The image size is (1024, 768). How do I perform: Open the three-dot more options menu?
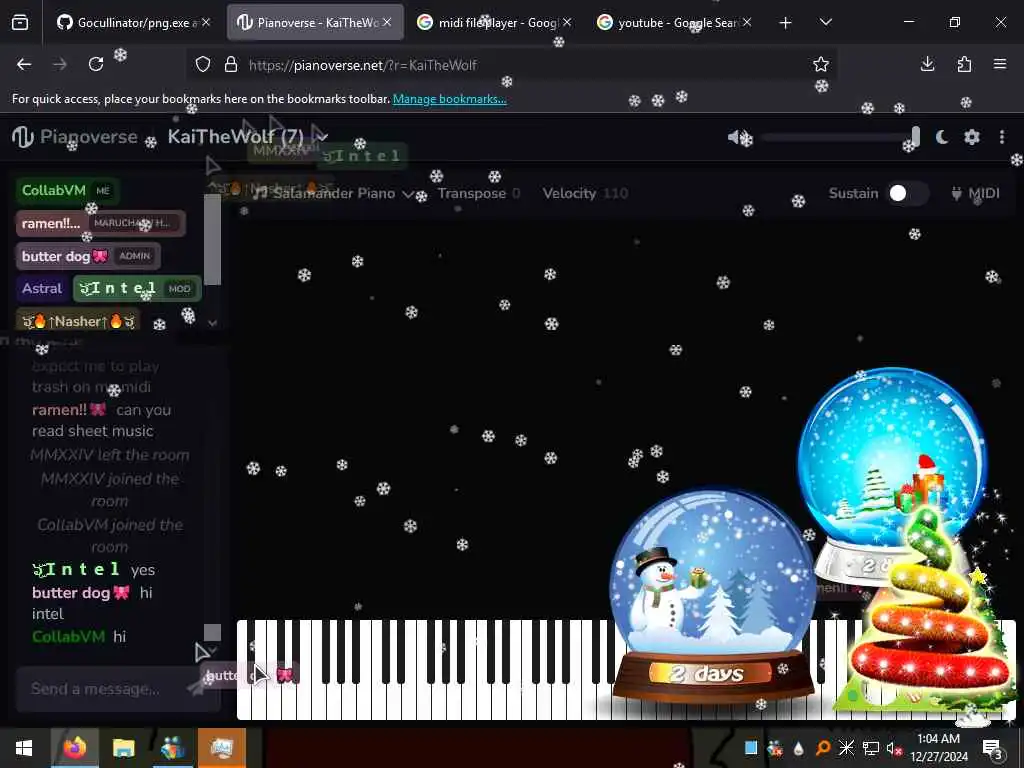[x=1002, y=137]
